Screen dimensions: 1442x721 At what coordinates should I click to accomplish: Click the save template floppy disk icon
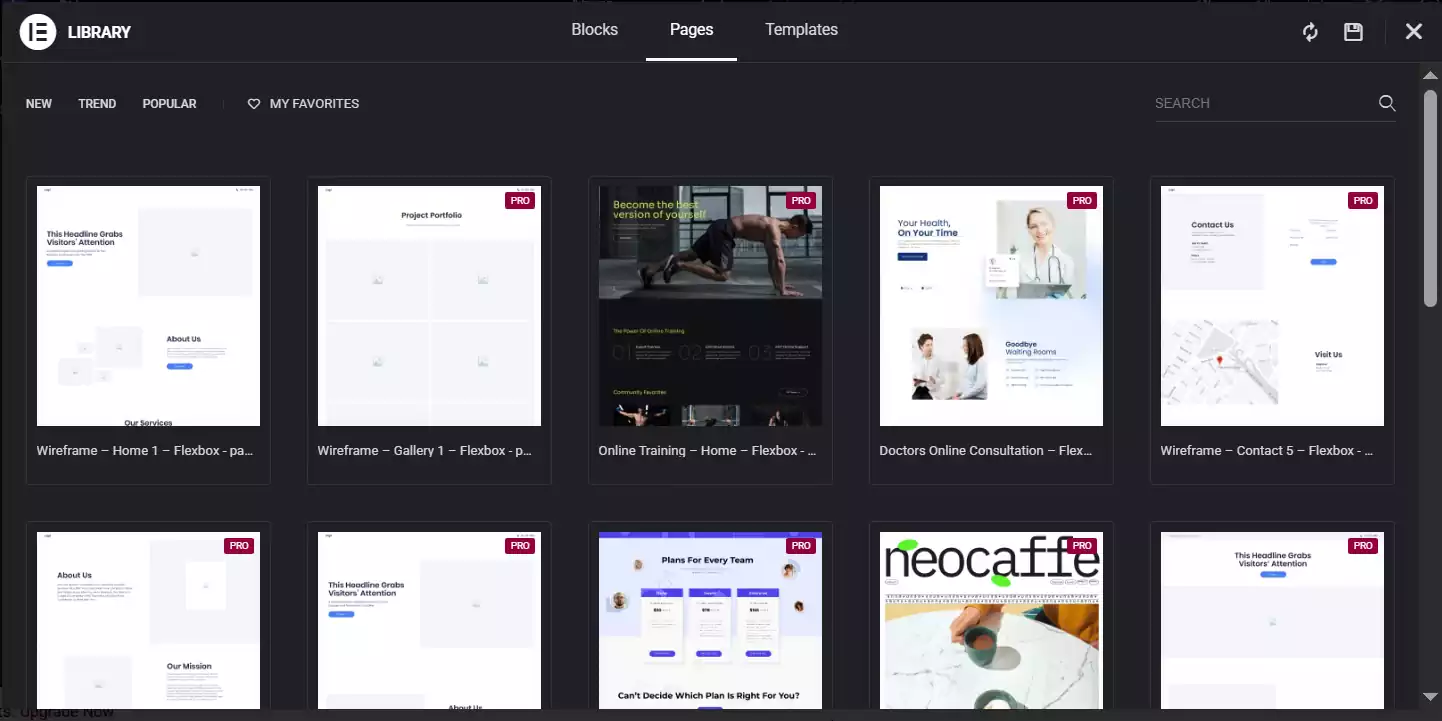[1353, 32]
